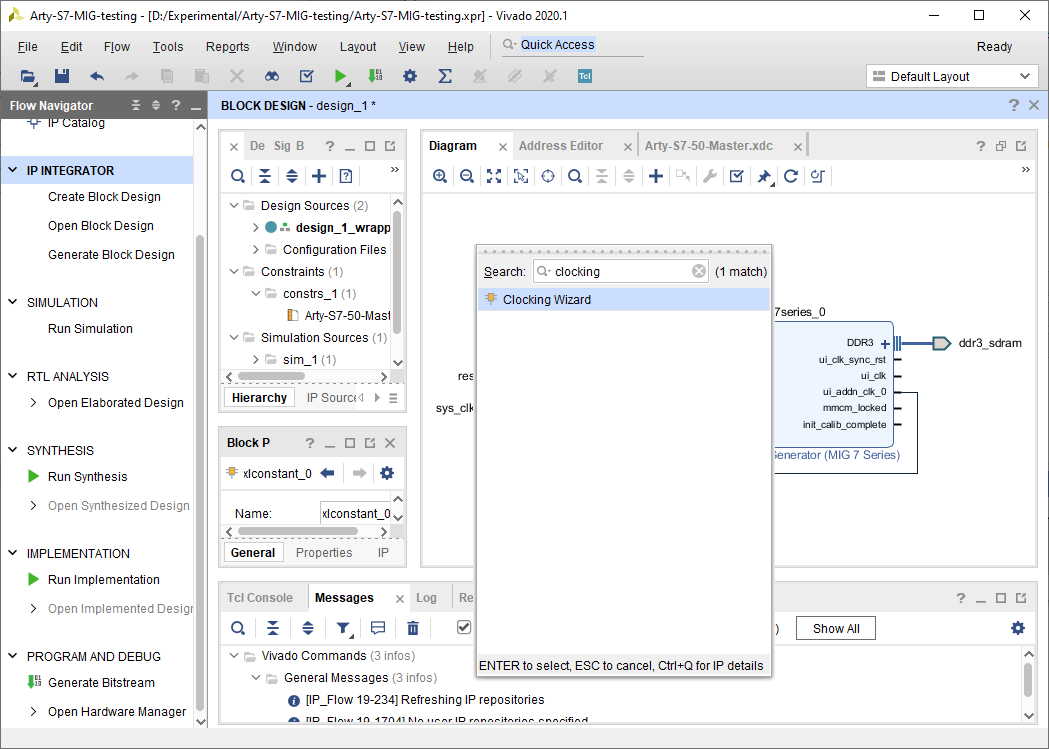The image size is (1049, 749).
Task: Add sources with the Sources panel plus icon
Action: [319, 176]
